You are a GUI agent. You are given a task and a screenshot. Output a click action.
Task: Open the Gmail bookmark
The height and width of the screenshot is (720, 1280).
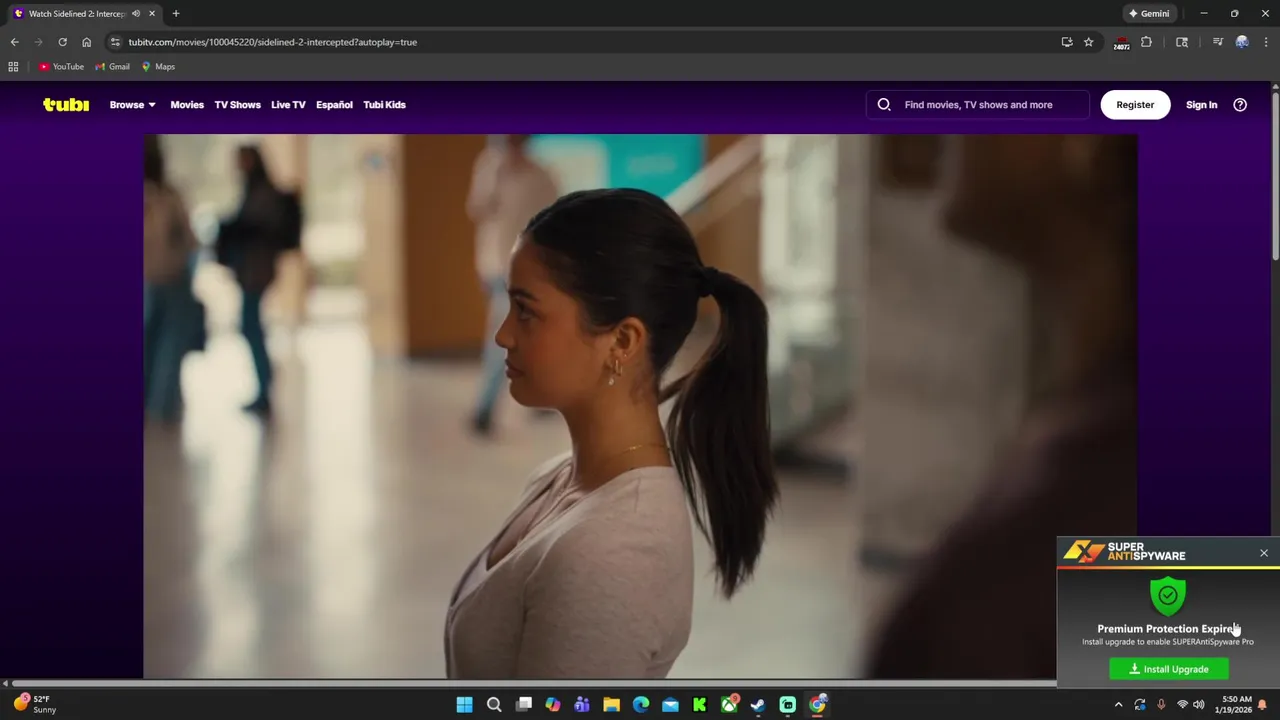tap(112, 67)
